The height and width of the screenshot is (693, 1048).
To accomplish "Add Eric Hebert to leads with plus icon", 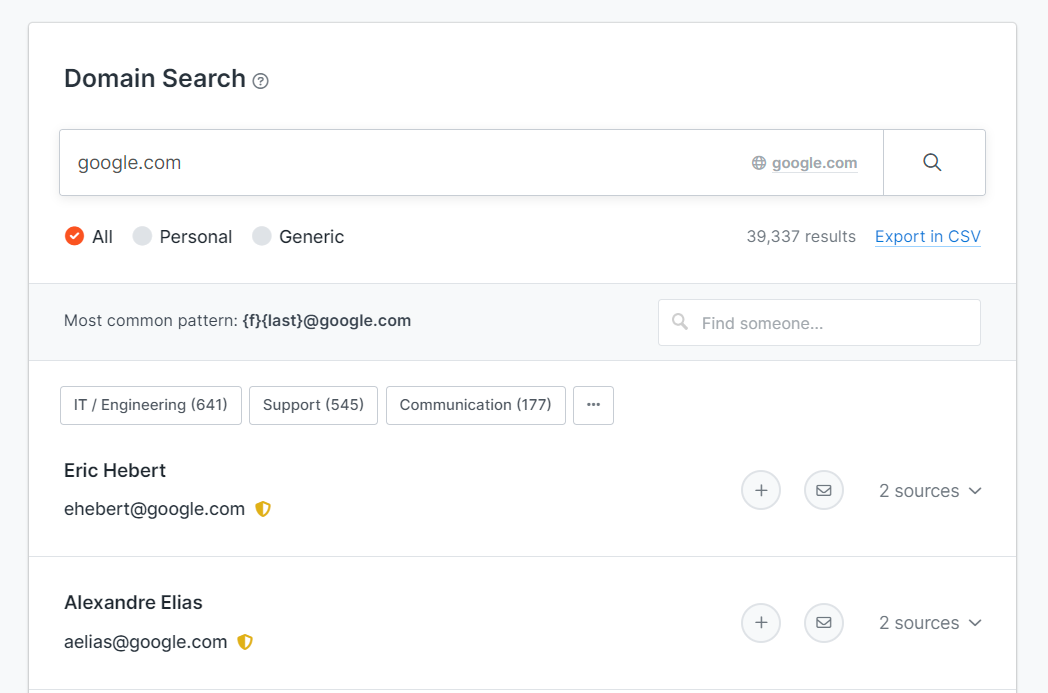I will point(761,491).
